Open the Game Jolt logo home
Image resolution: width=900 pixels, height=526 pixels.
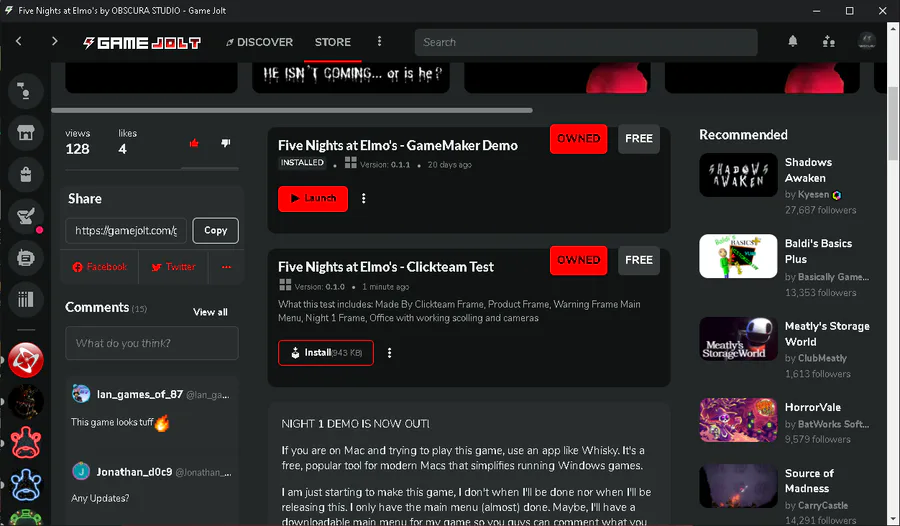click(142, 42)
